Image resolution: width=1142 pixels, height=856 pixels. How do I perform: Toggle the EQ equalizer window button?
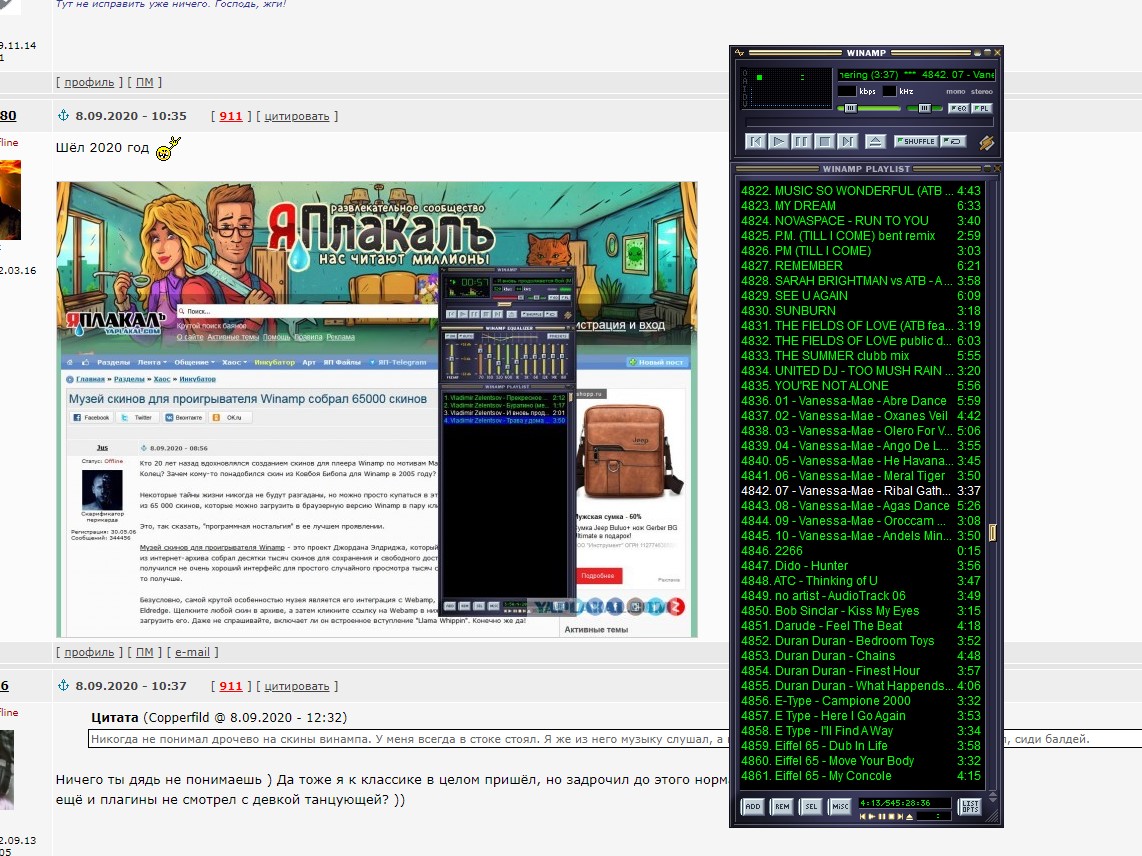click(958, 108)
